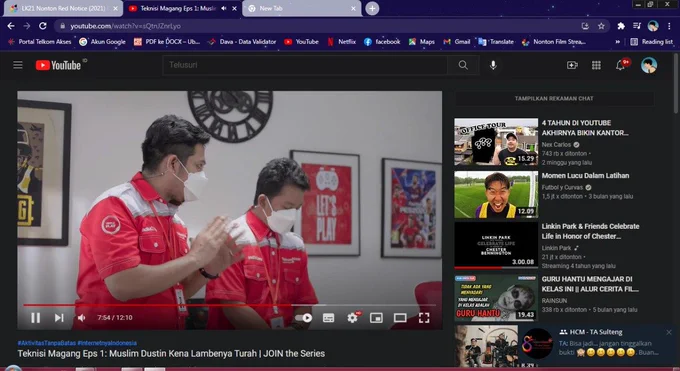Mute the video volume
The width and height of the screenshot is (680, 371).
81,318
